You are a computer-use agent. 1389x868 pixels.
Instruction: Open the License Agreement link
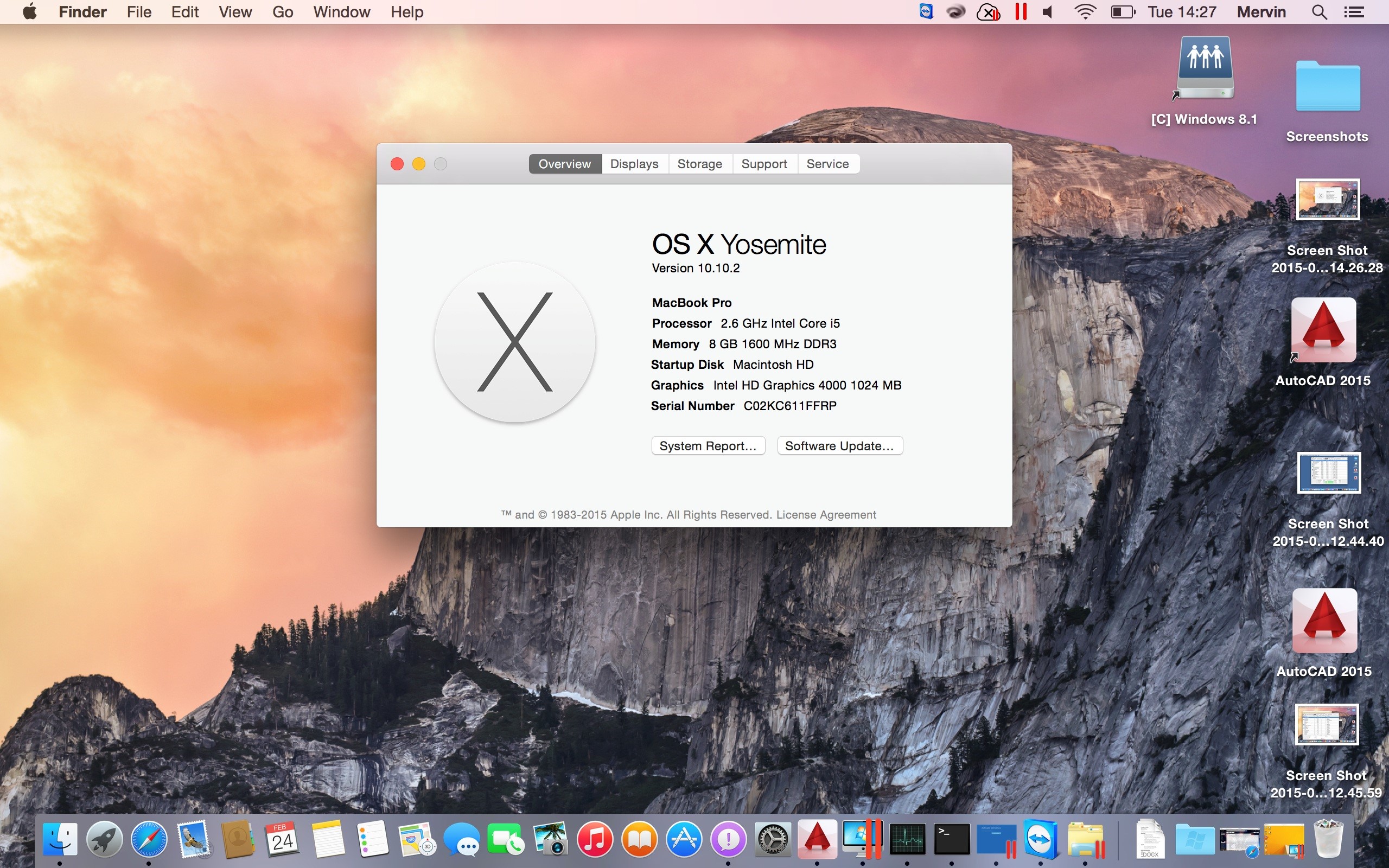pyautogui.click(x=826, y=514)
